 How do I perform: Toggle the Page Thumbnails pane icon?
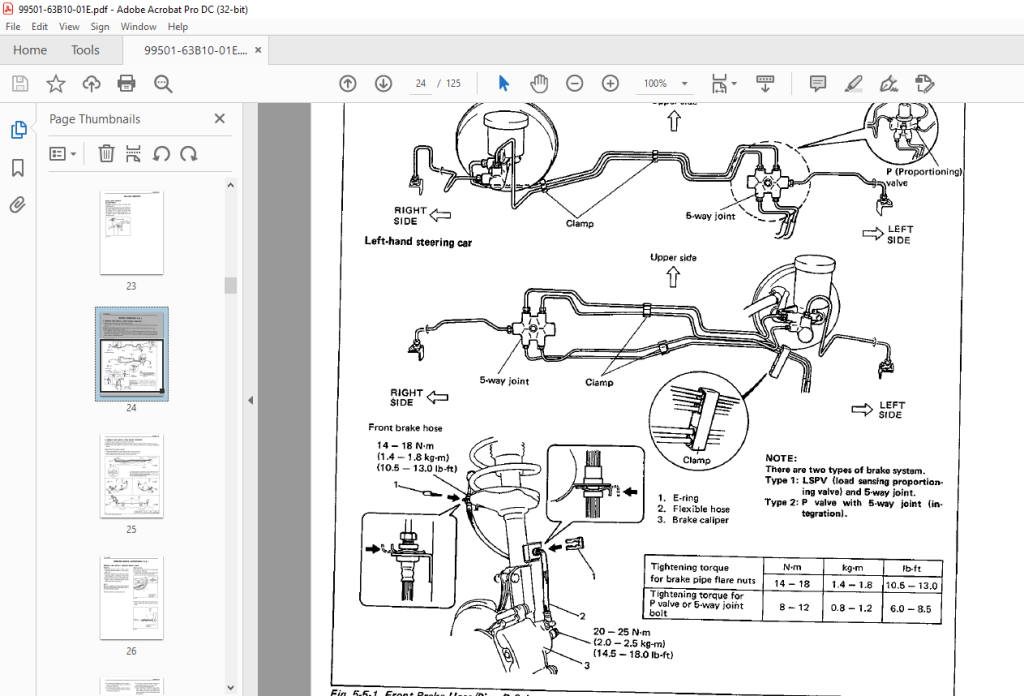[18, 130]
